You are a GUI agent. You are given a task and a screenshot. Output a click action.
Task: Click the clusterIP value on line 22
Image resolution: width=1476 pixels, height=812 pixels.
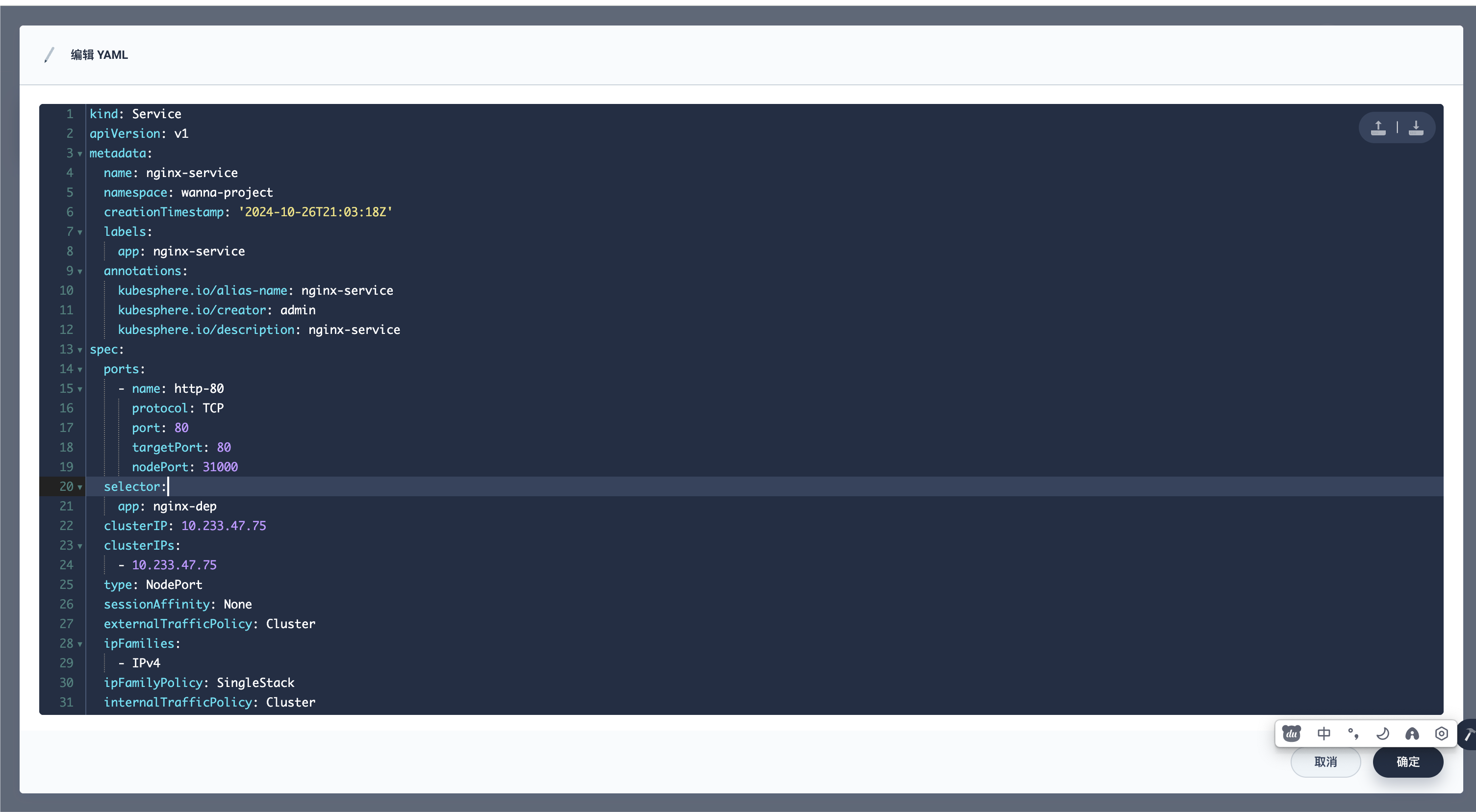pyautogui.click(x=224, y=526)
